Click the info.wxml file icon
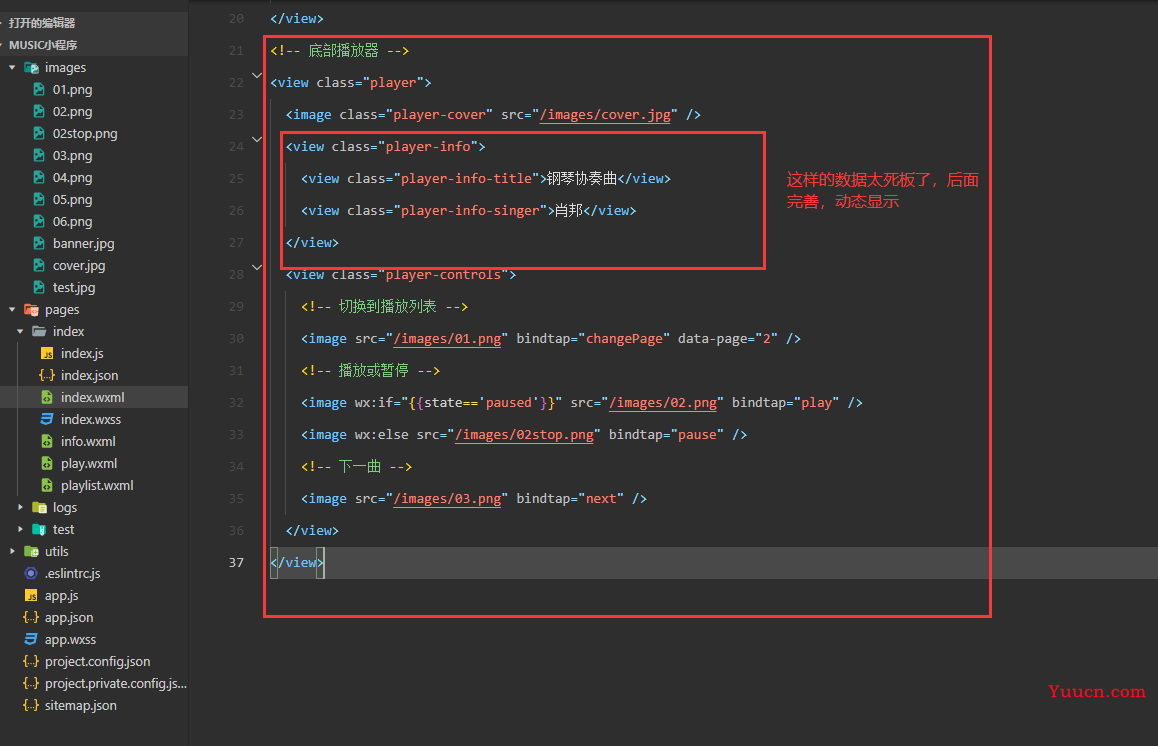The width and height of the screenshot is (1158, 746). point(47,441)
